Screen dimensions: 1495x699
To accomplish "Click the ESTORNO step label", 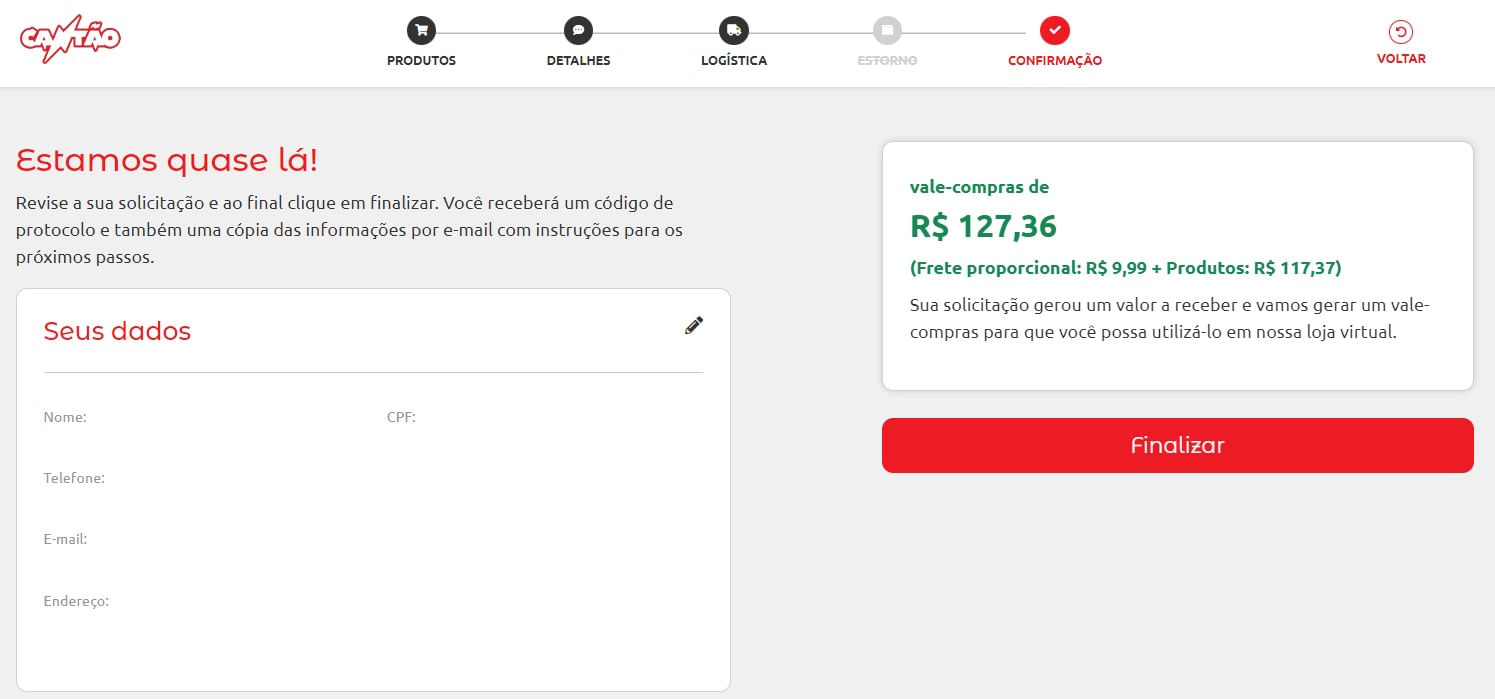I will point(887,60).
